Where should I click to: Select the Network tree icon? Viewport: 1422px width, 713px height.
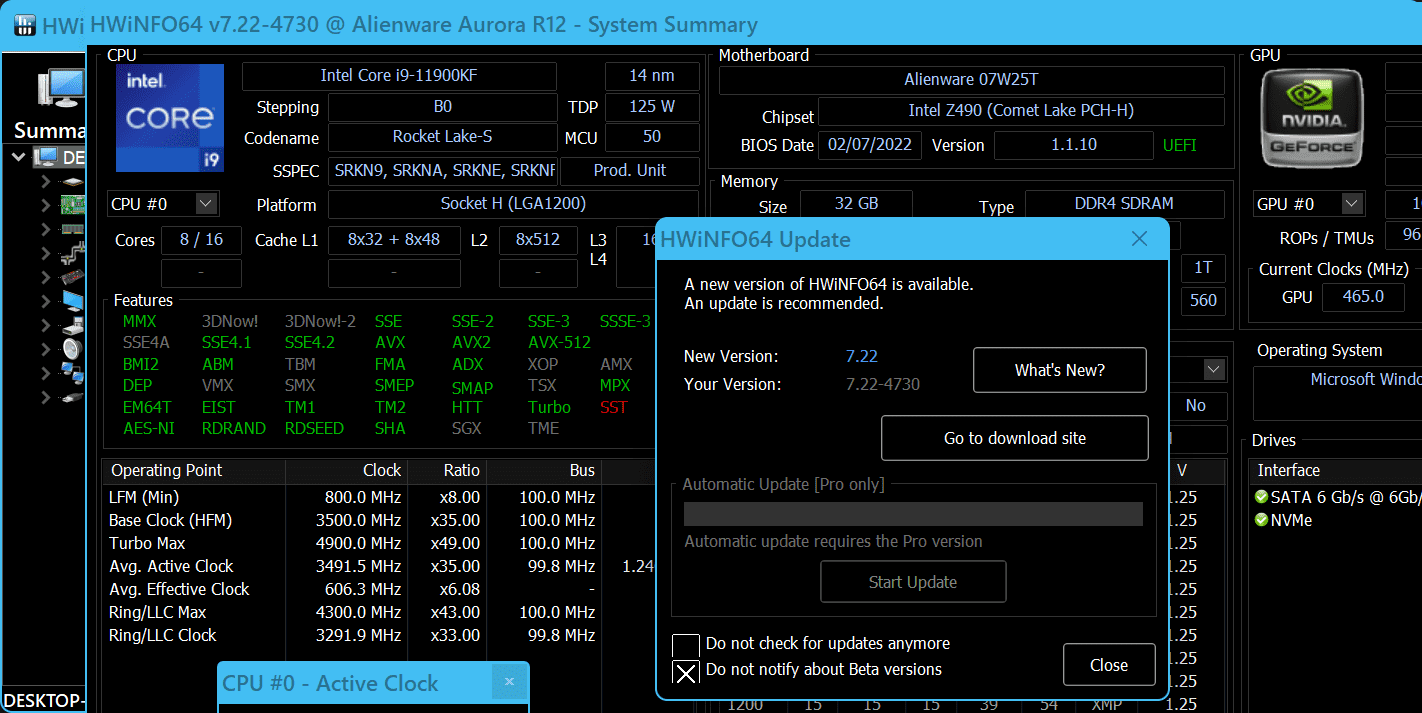73,373
